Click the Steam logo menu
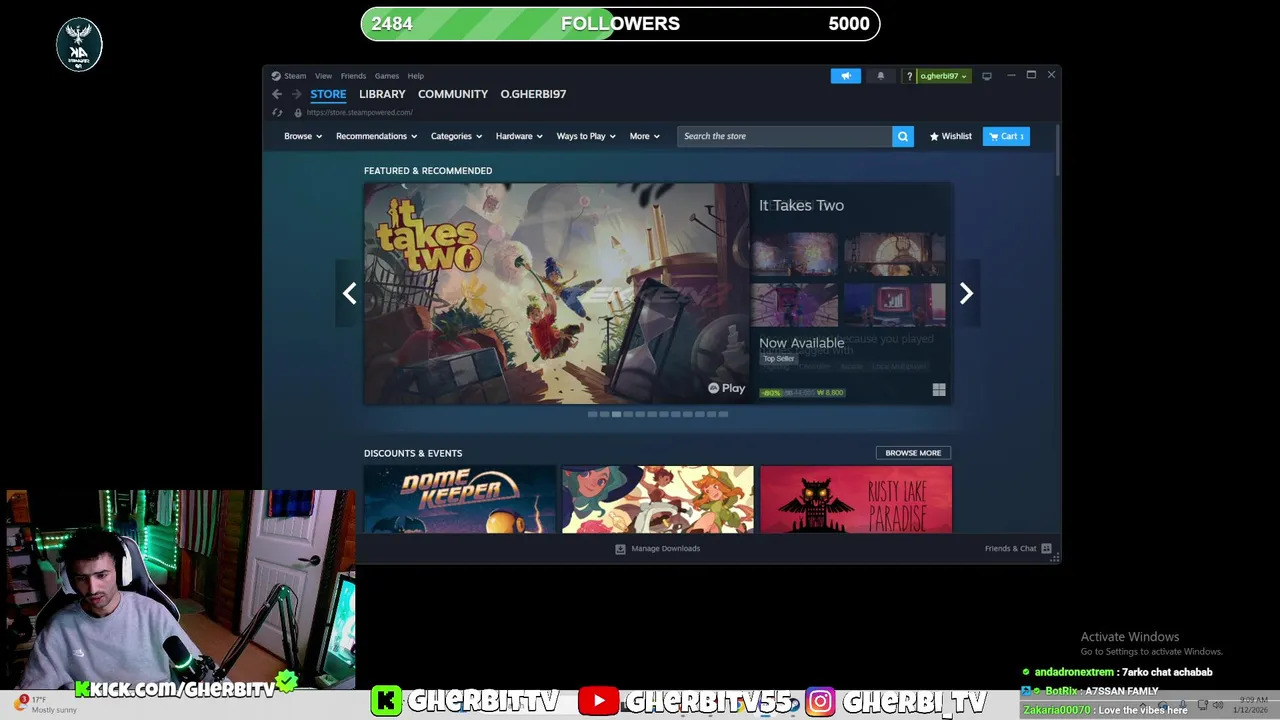 point(289,76)
